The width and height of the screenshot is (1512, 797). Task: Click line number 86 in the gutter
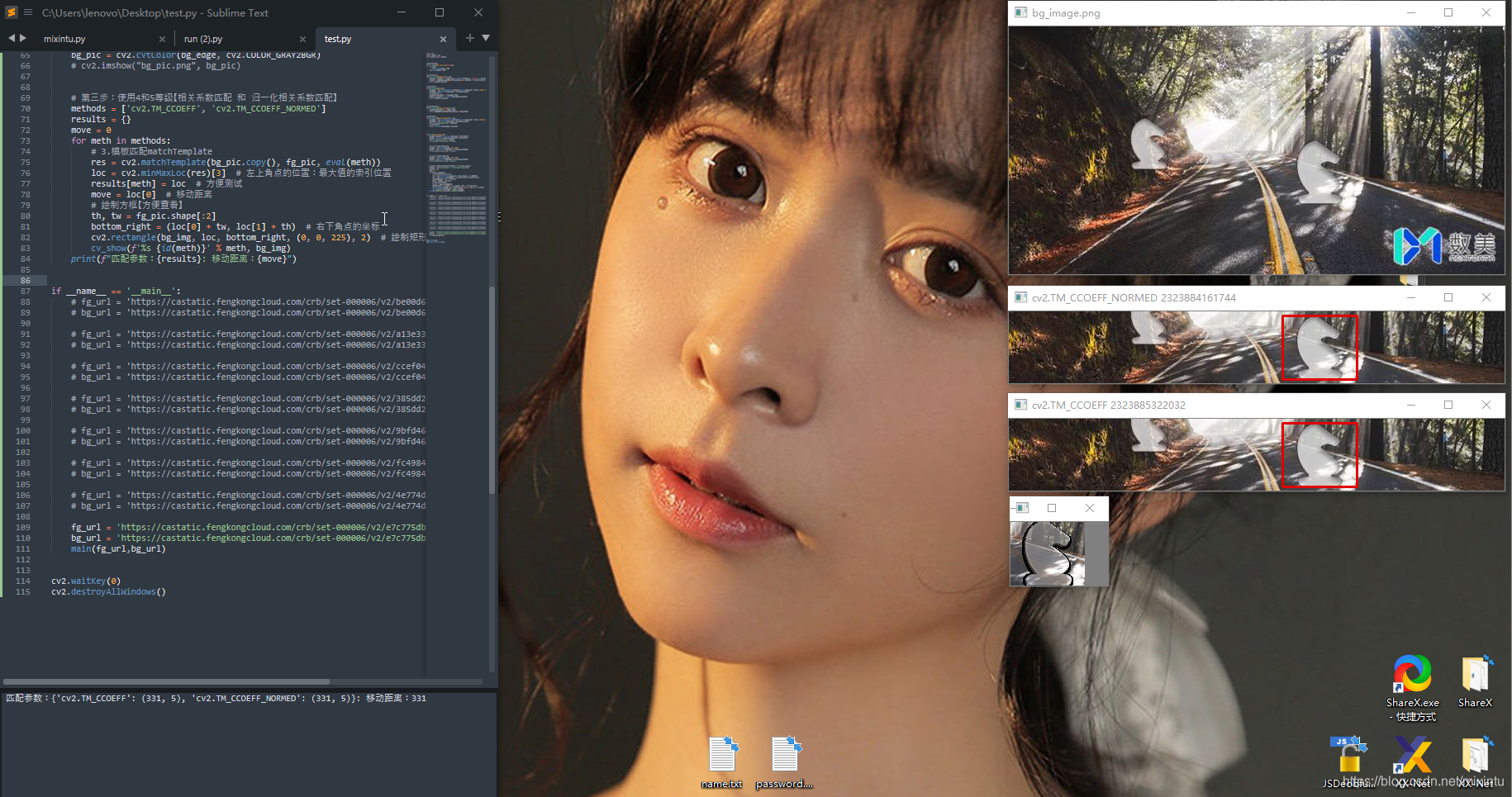pos(26,281)
